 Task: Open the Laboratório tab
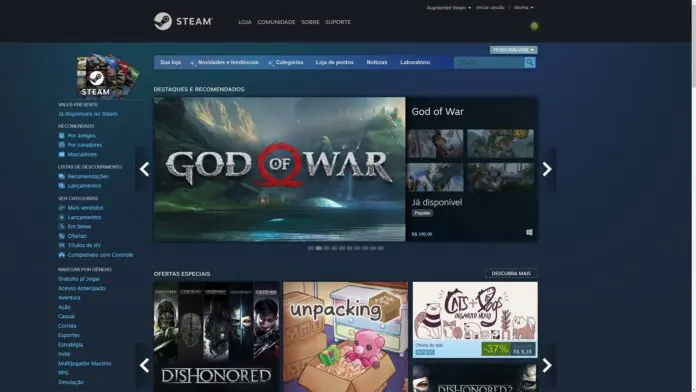pyautogui.click(x=415, y=63)
